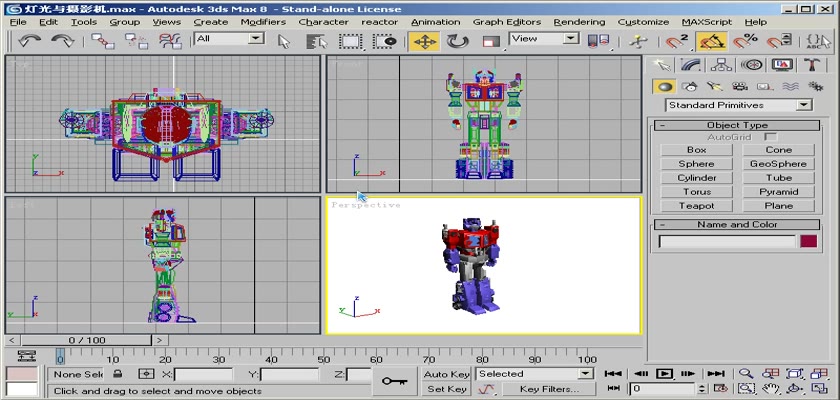The image size is (840, 400).
Task: Select the Cameras category icon
Action: point(740,86)
